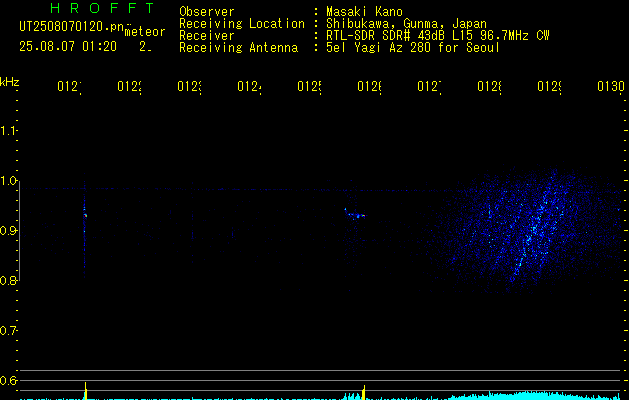Select the observer name Masaki Kano

click(x=364, y=12)
